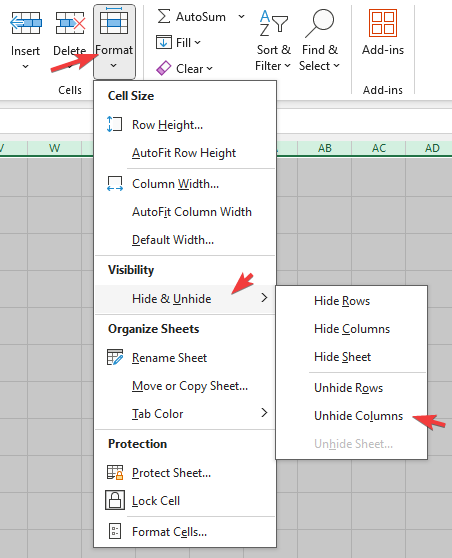This screenshot has width=452, height=558.
Task: Select Unhide Columns from submenu
Action: pyautogui.click(x=358, y=416)
